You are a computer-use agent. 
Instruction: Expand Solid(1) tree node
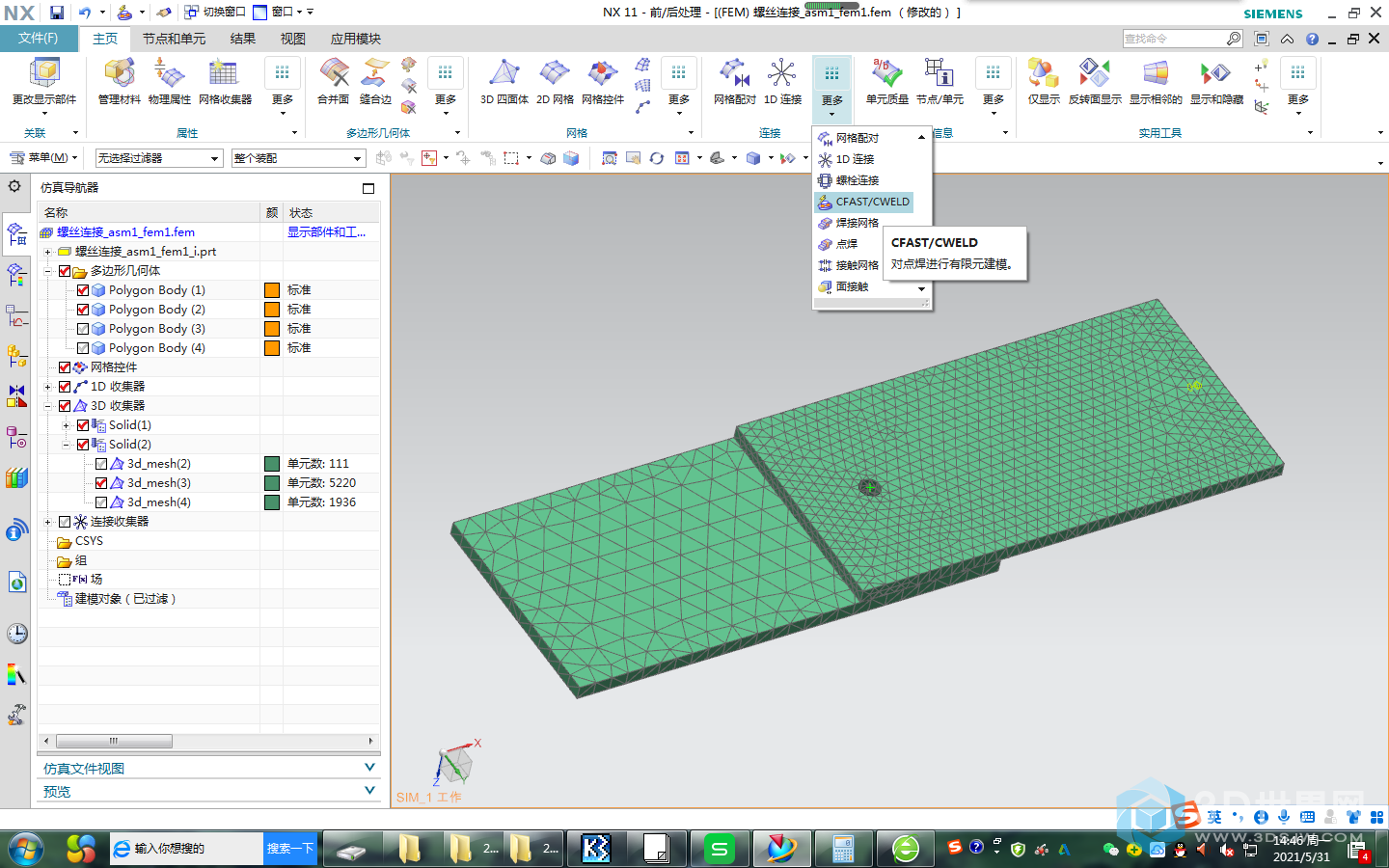pyautogui.click(x=66, y=425)
